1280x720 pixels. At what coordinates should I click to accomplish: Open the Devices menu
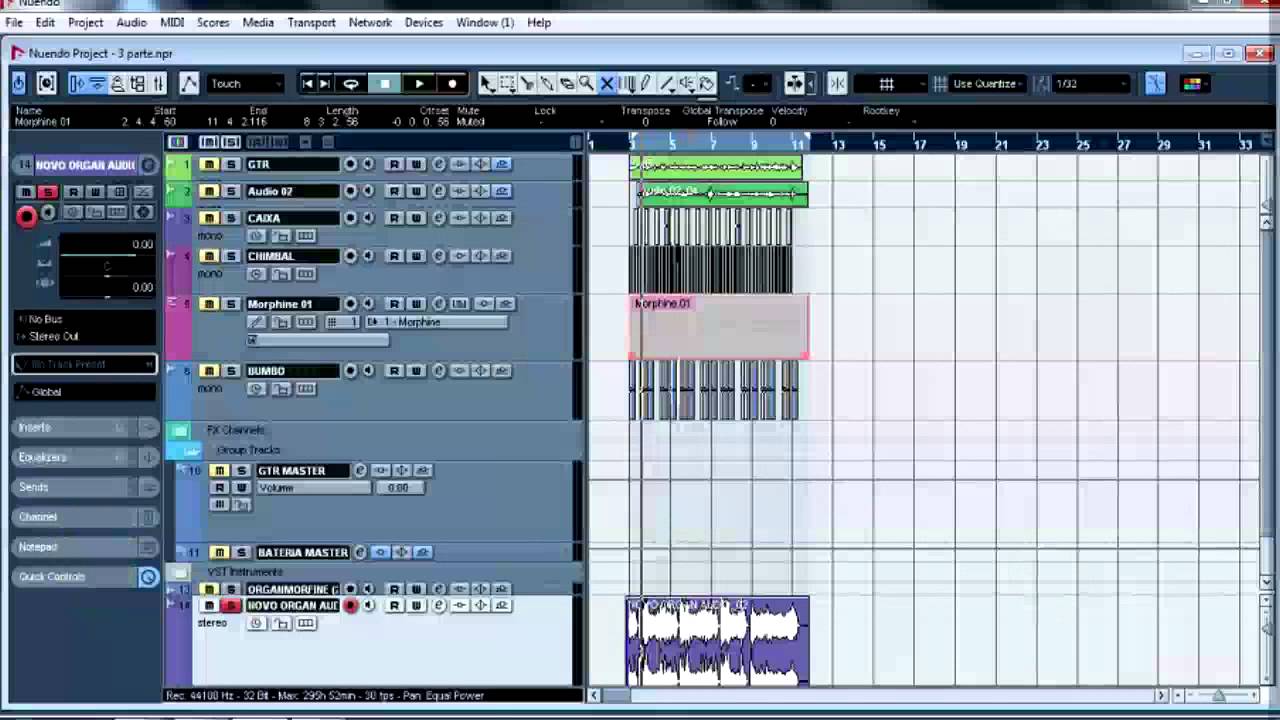click(423, 22)
